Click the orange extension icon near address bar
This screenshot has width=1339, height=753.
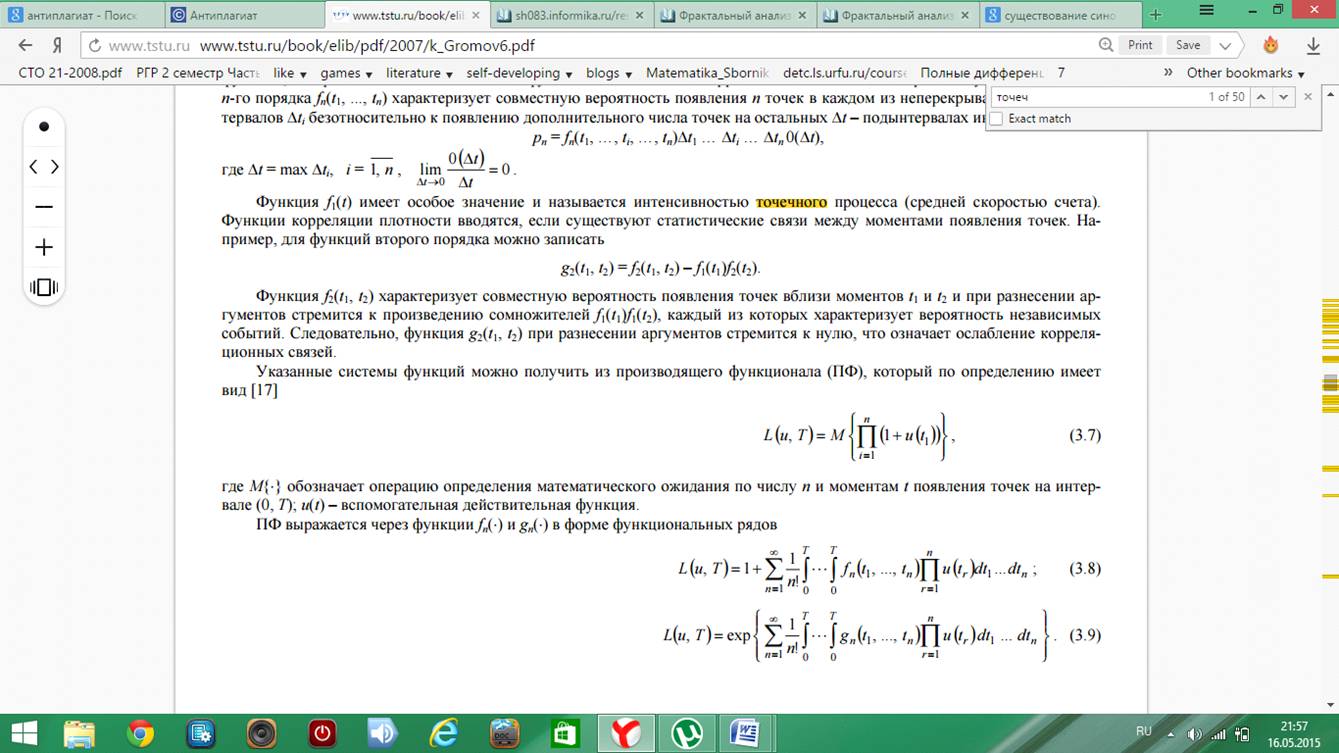(x=1271, y=45)
